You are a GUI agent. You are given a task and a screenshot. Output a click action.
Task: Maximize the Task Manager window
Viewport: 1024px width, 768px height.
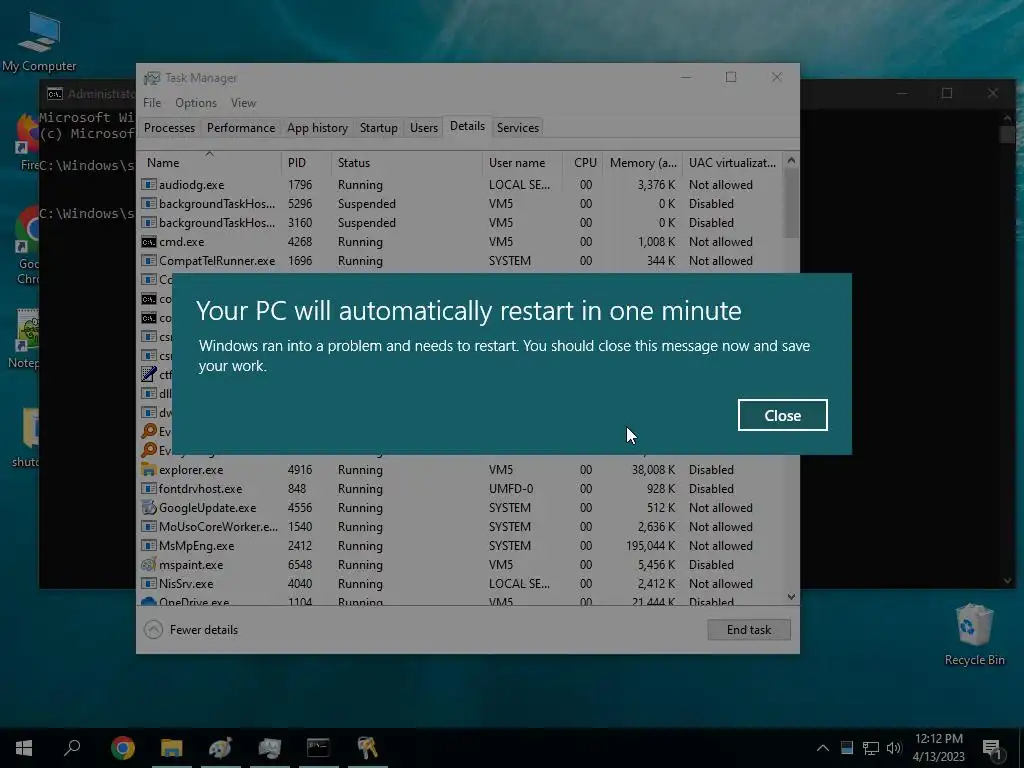pyautogui.click(x=731, y=77)
